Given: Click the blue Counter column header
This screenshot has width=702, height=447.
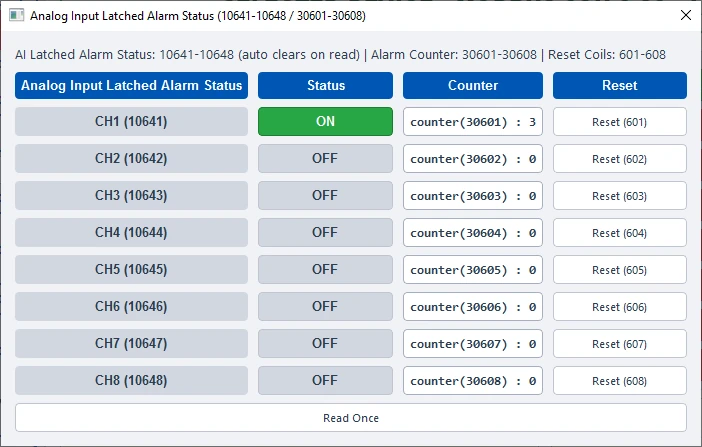Looking at the screenshot, I should (x=473, y=85).
